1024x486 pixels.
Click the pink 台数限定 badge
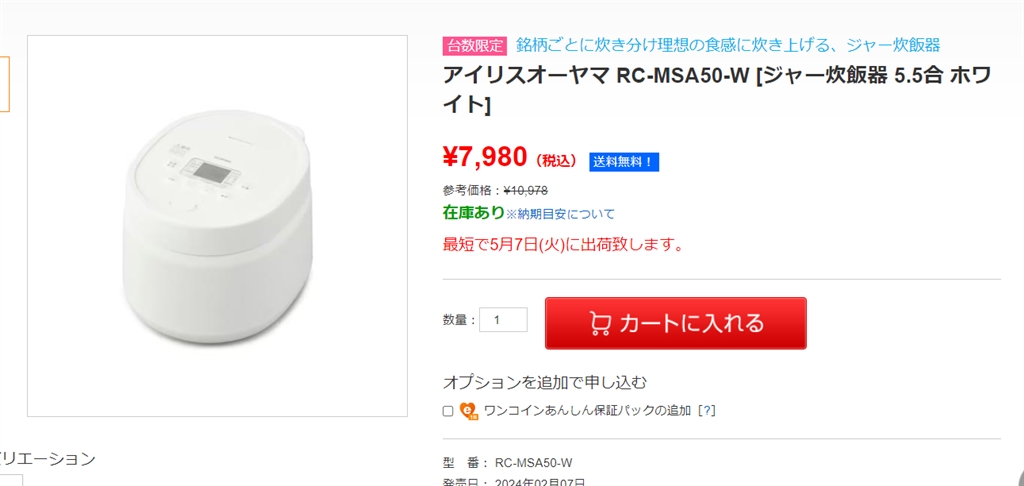[x=475, y=46]
